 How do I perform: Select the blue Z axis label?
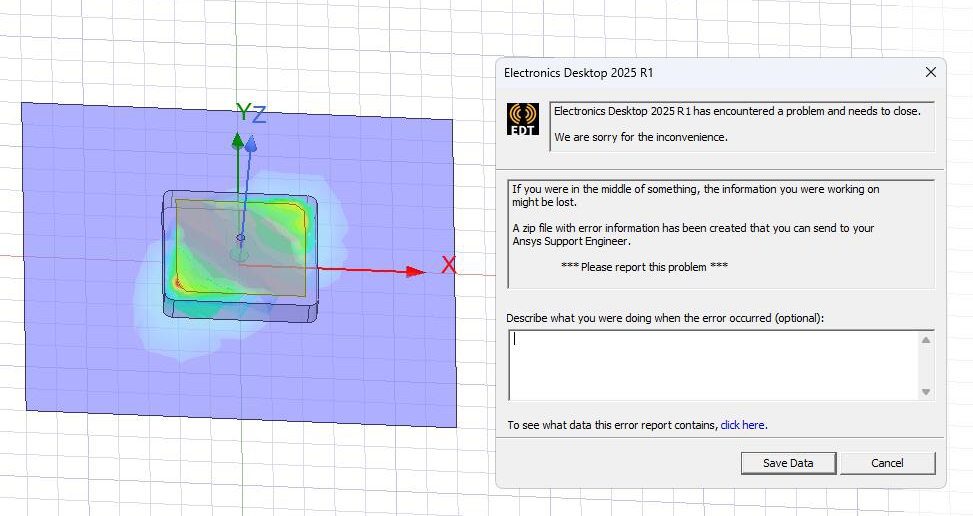coord(259,114)
